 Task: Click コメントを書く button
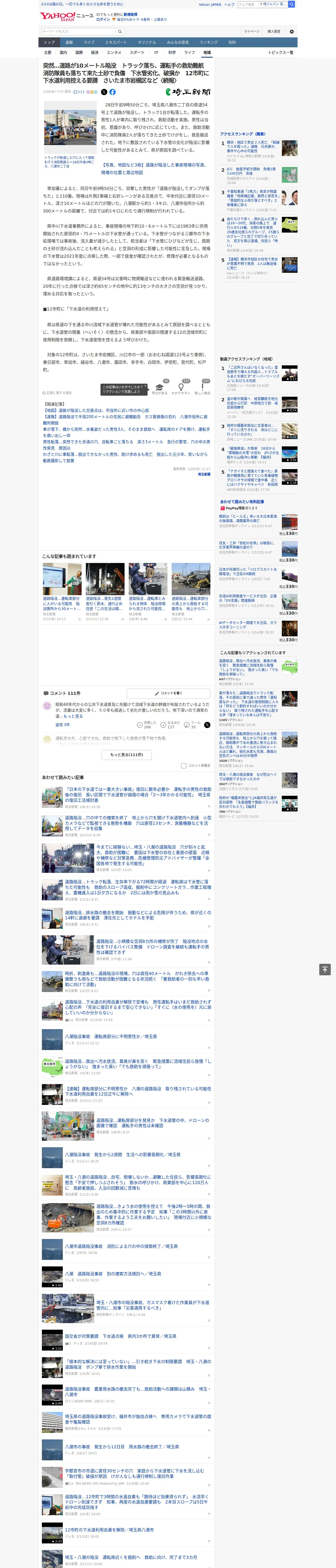168,693
